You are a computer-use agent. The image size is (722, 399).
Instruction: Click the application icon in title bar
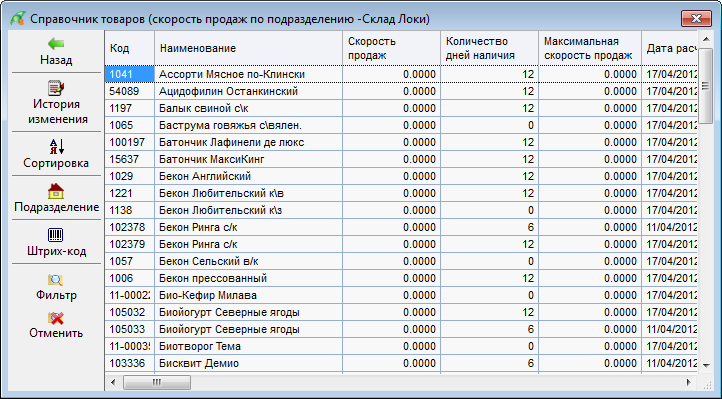(18, 18)
